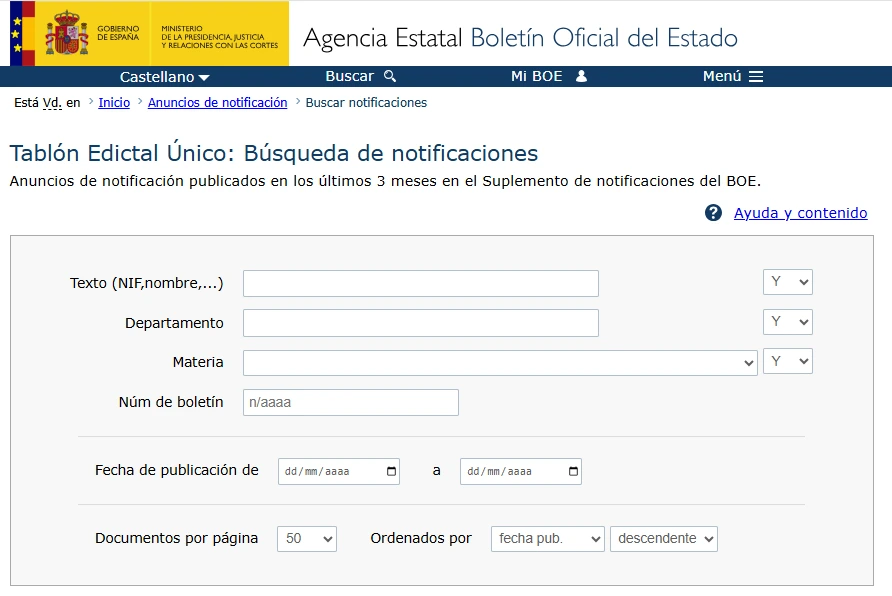Open the Ayuda y contenido link
This screenshot has height=596, width=892.
pos(800,213)
